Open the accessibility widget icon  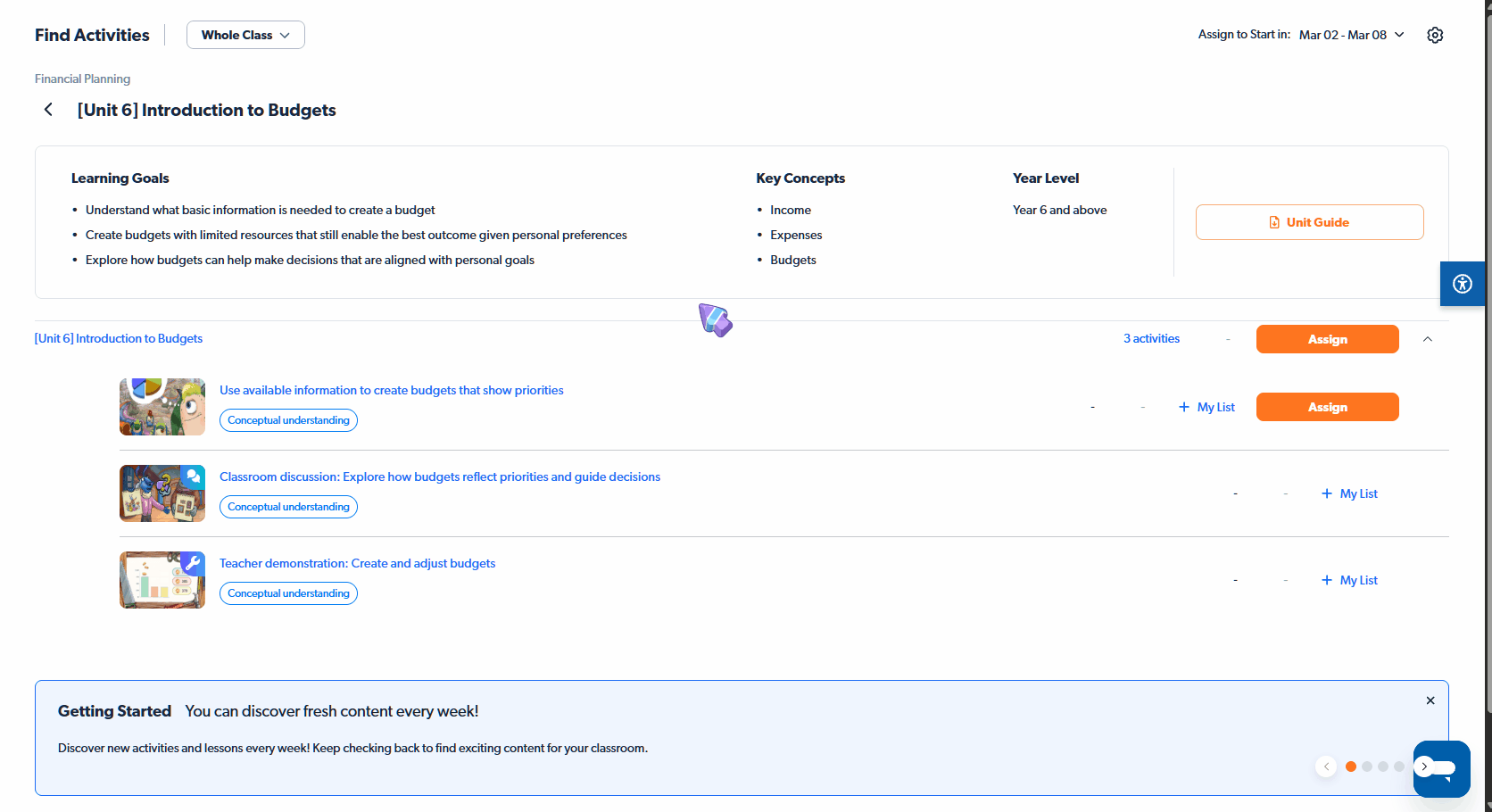(x=1462, y=285)
